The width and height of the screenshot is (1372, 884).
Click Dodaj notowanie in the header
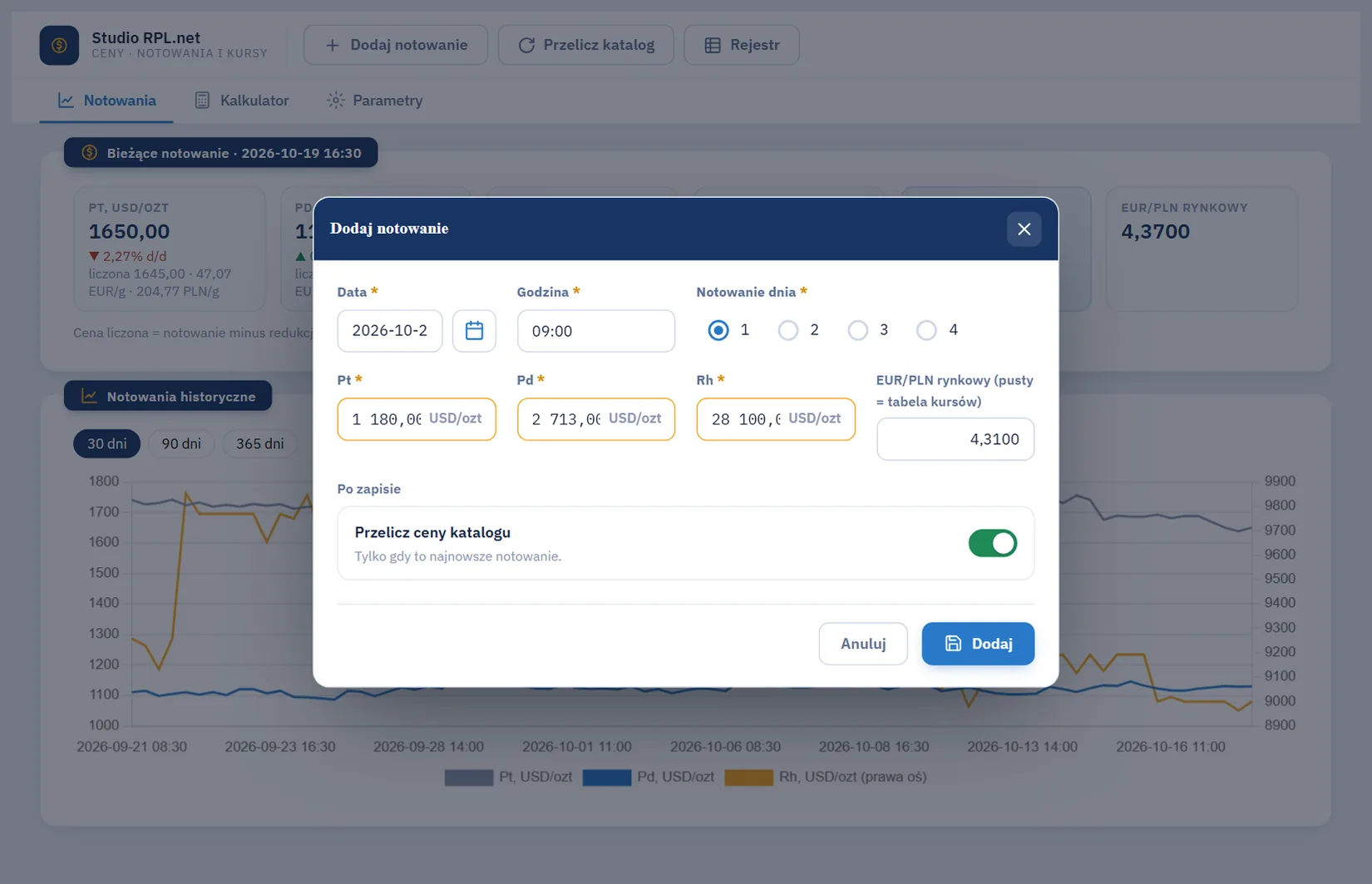396,45
